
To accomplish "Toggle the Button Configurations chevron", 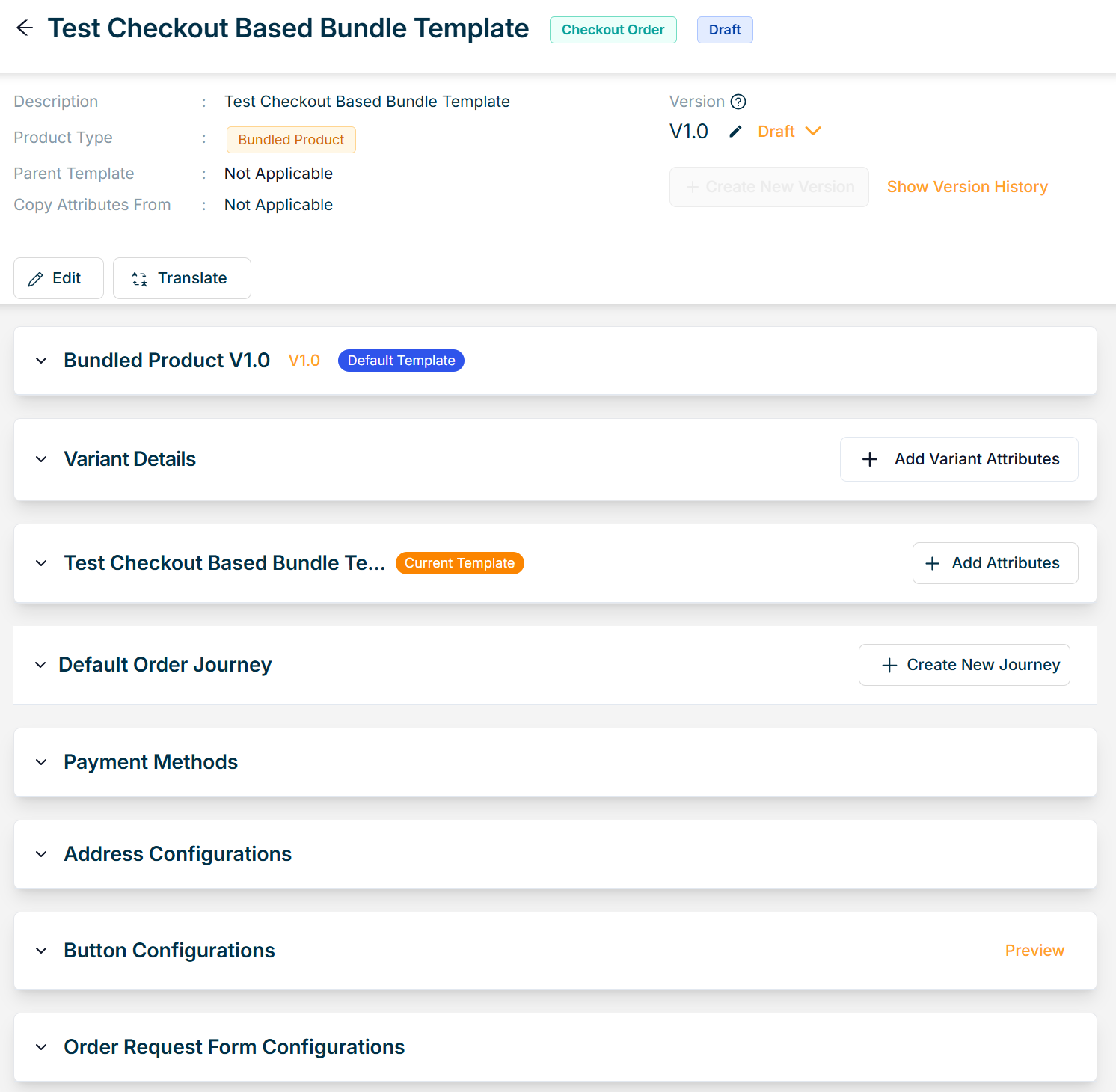I will (41, 951).
